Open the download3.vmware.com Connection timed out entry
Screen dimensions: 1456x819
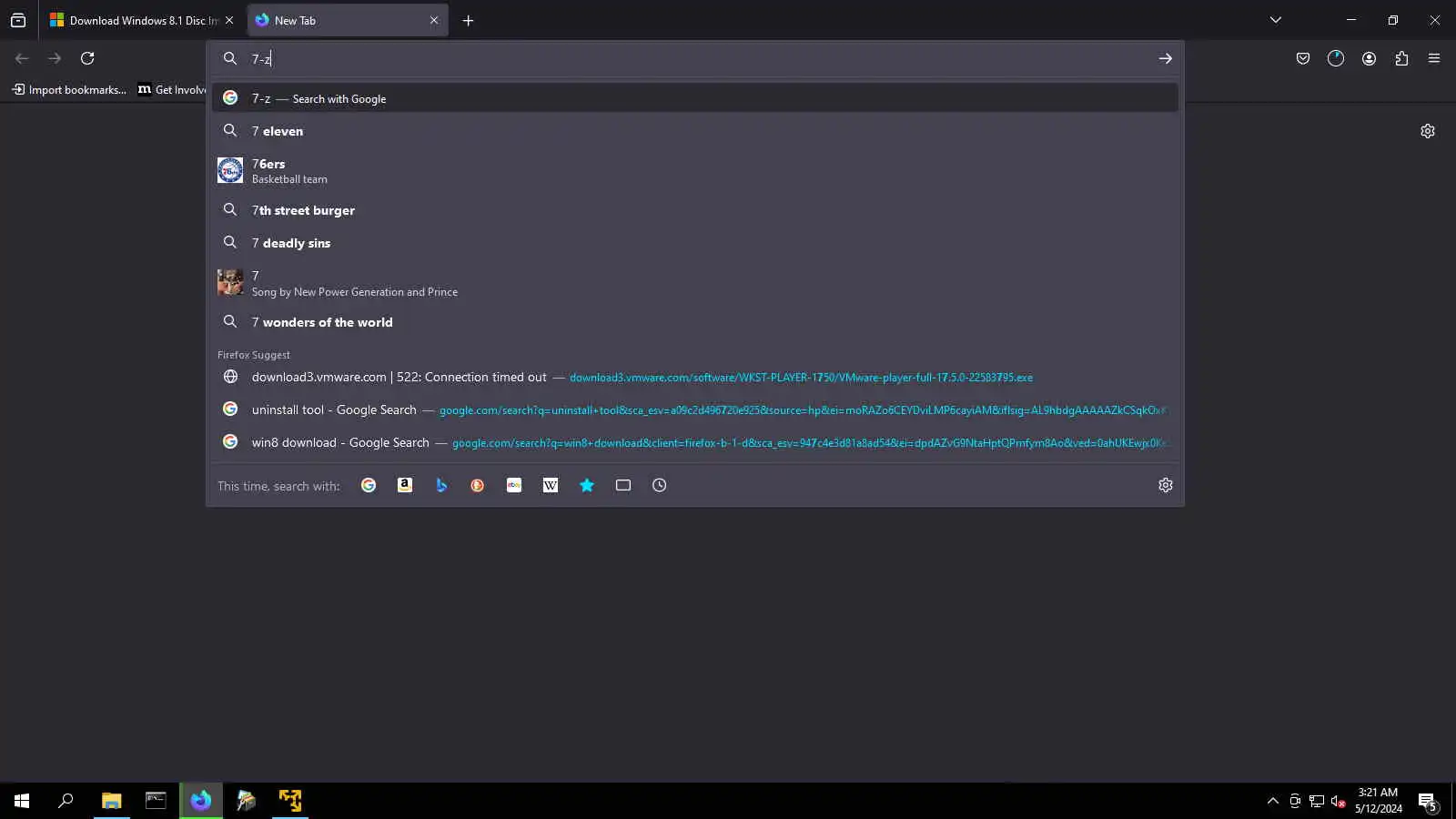tap(695, 377)
